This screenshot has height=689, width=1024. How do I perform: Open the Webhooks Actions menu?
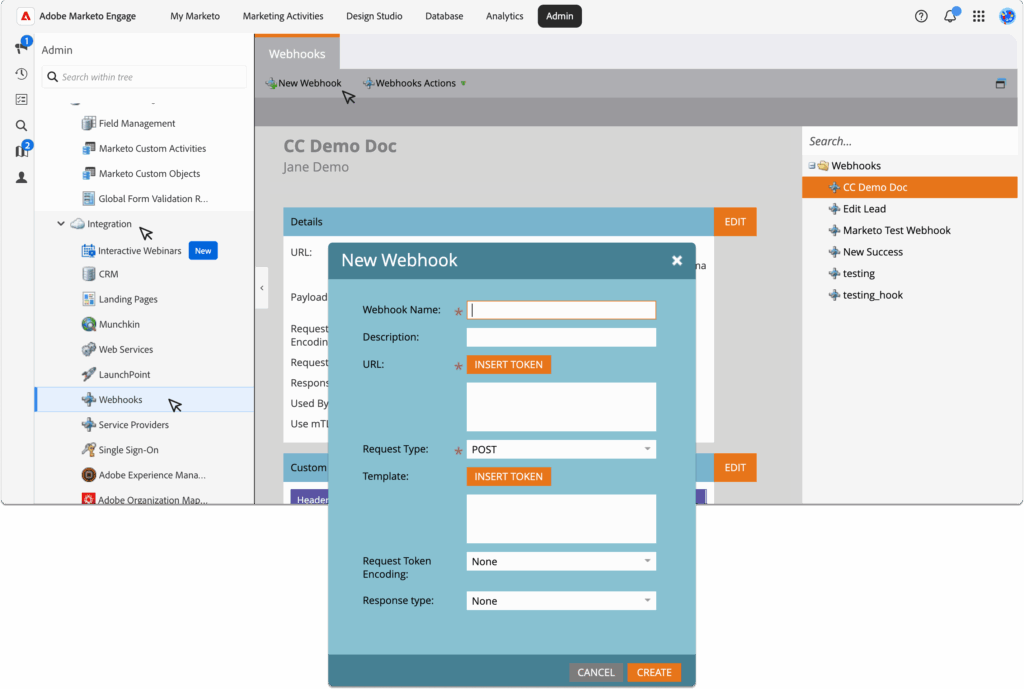point(415,83)
